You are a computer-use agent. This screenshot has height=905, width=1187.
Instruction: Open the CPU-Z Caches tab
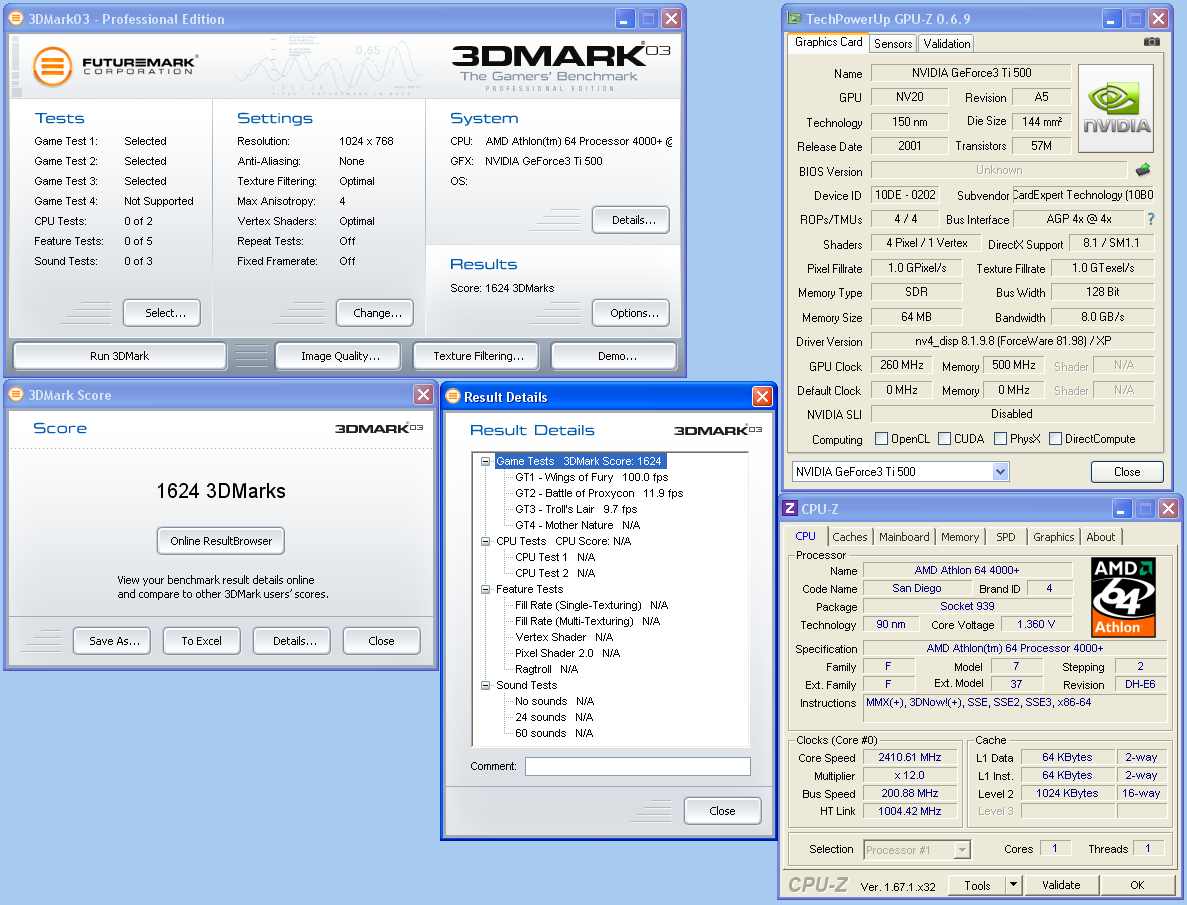tap(849, 537)
